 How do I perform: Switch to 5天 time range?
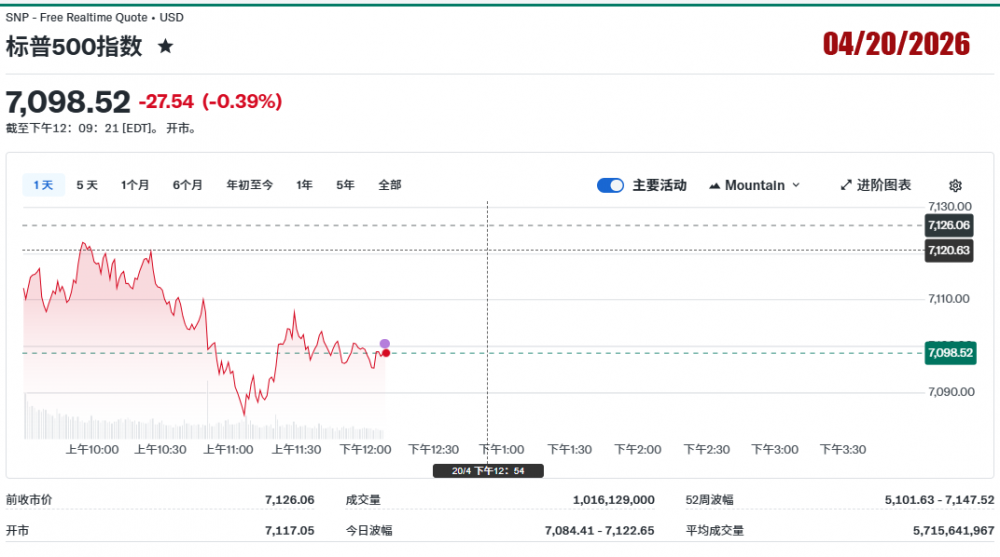coord(87,185)
